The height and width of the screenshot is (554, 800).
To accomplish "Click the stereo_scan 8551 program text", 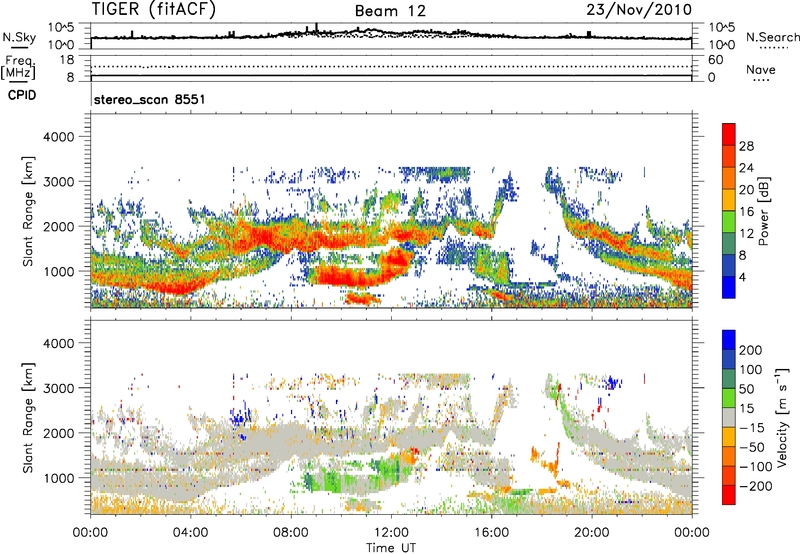I will (x=149, y=99).
